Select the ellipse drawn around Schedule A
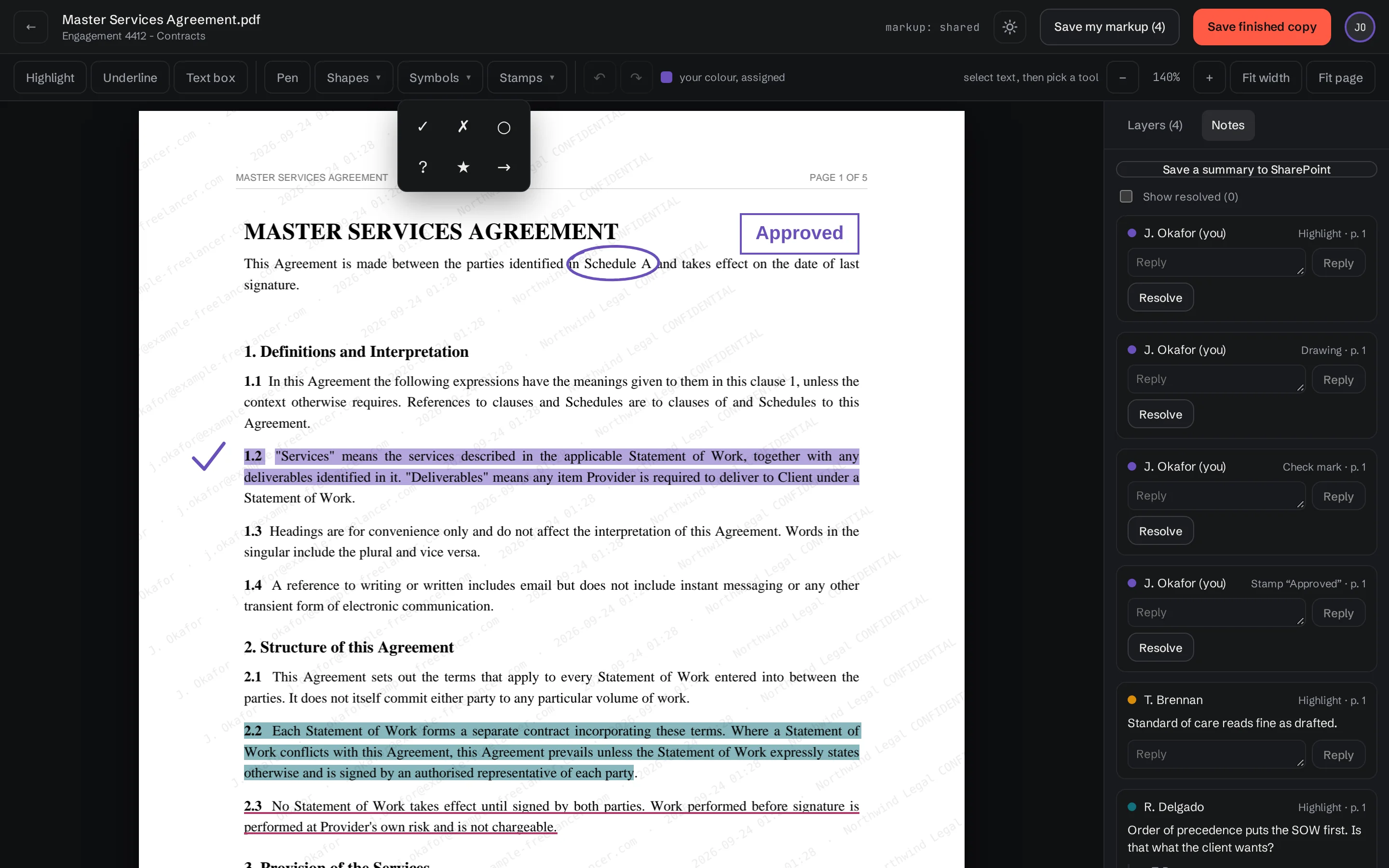This screenshot has width=1389, height=868. tap(613, 263)
